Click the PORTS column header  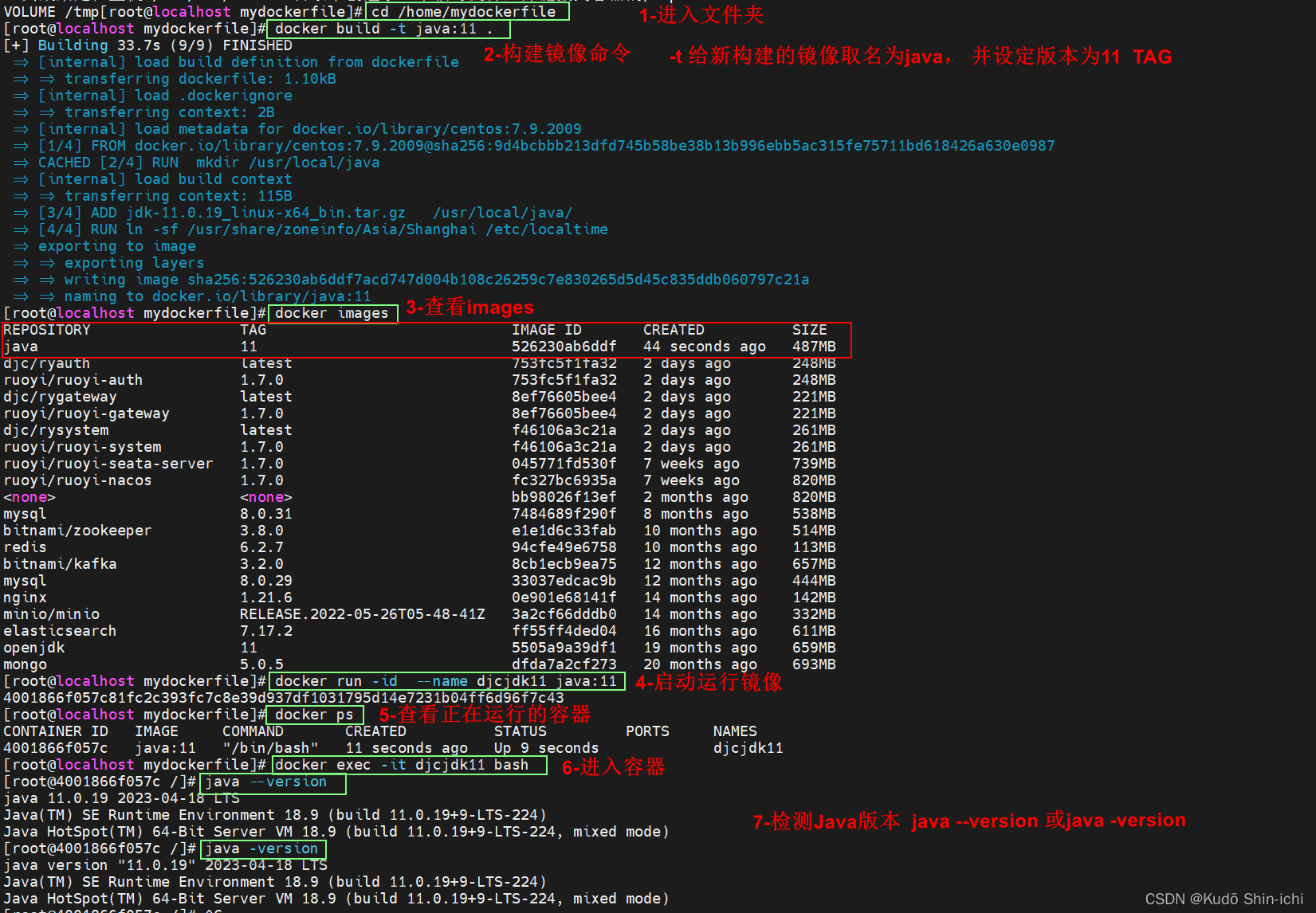tap(647, 731)
